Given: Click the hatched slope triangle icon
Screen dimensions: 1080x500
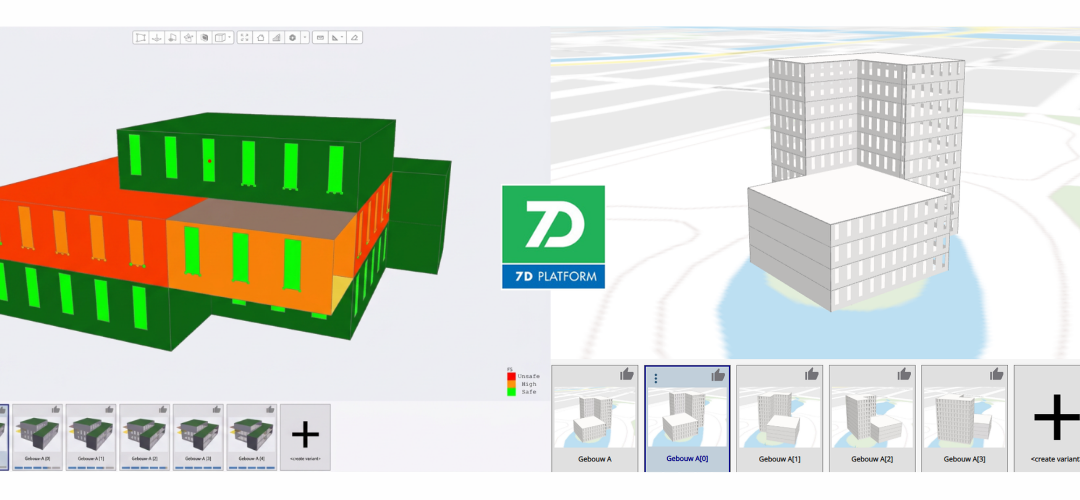Looking at the screenshot, I should (276, 38).
